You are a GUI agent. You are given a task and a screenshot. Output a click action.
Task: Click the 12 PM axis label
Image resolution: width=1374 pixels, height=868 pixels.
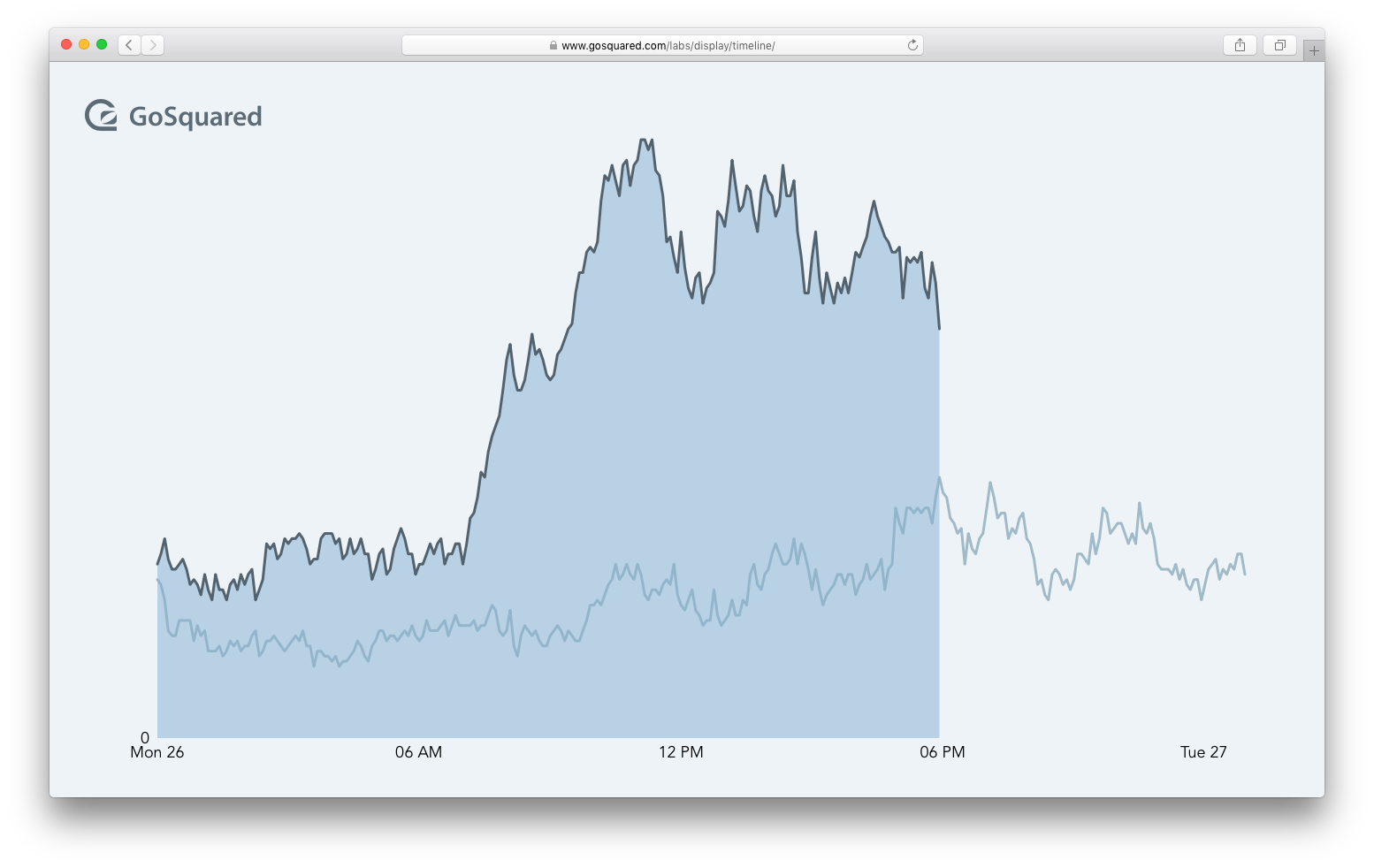(681, 752)
